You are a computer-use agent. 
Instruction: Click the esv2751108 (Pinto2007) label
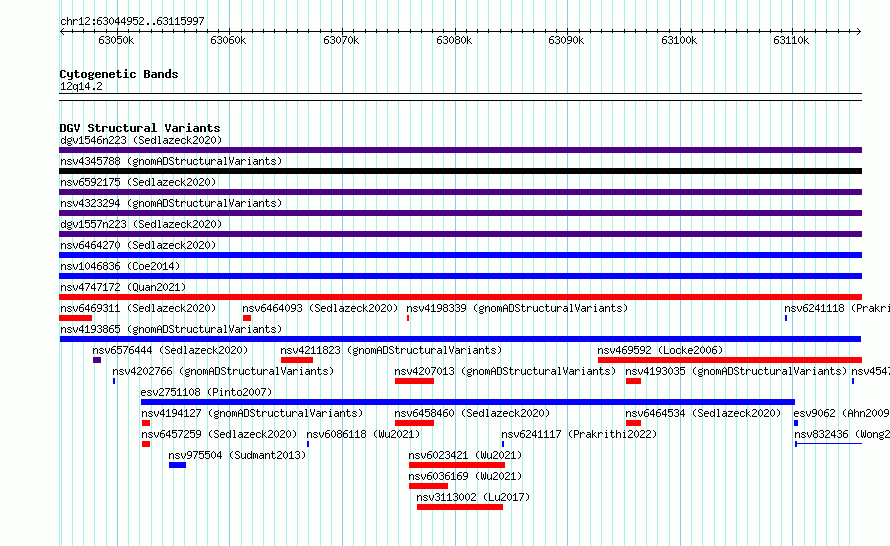pos(206,392)
